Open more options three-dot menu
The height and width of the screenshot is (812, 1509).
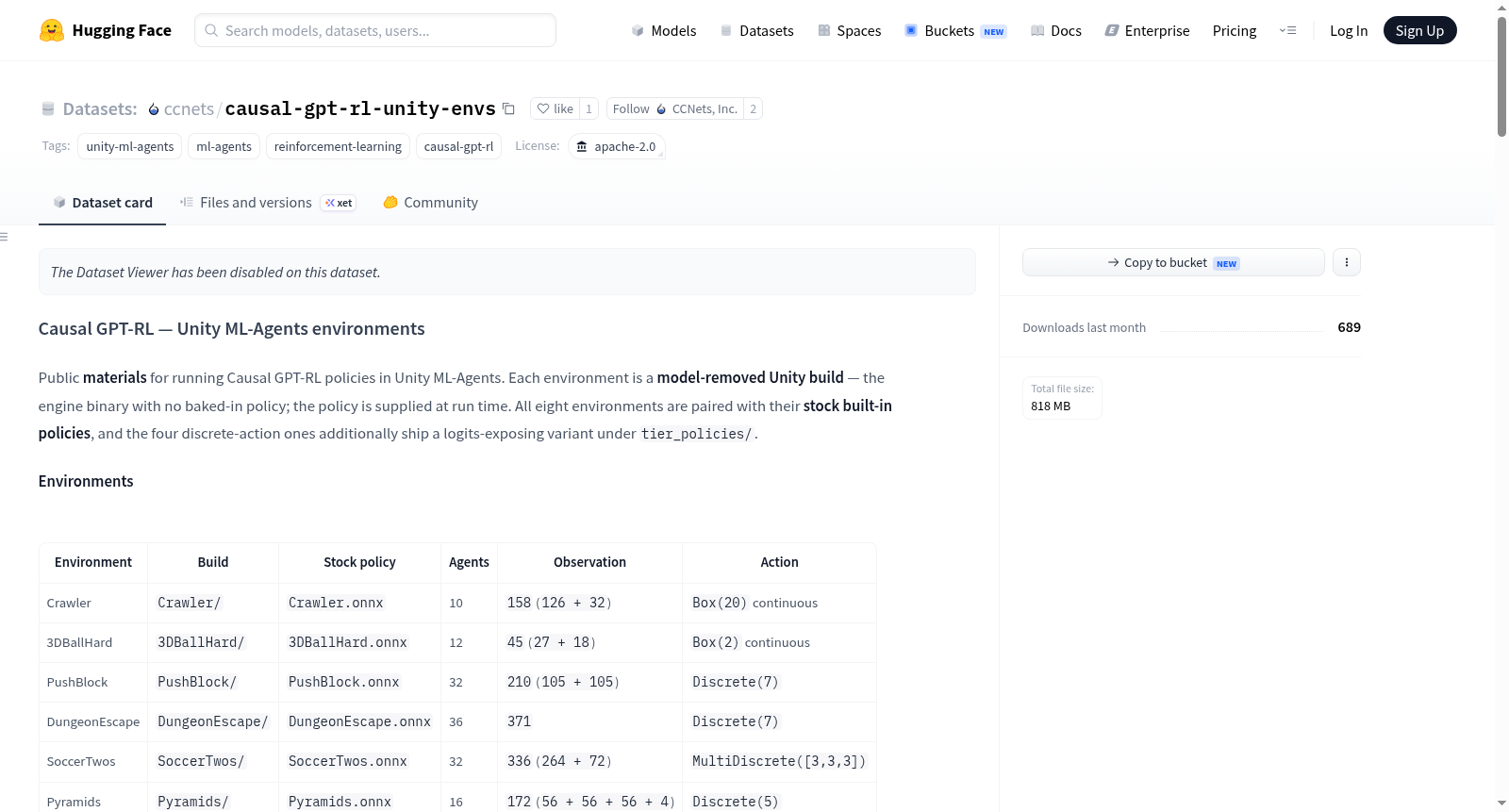1347,262
